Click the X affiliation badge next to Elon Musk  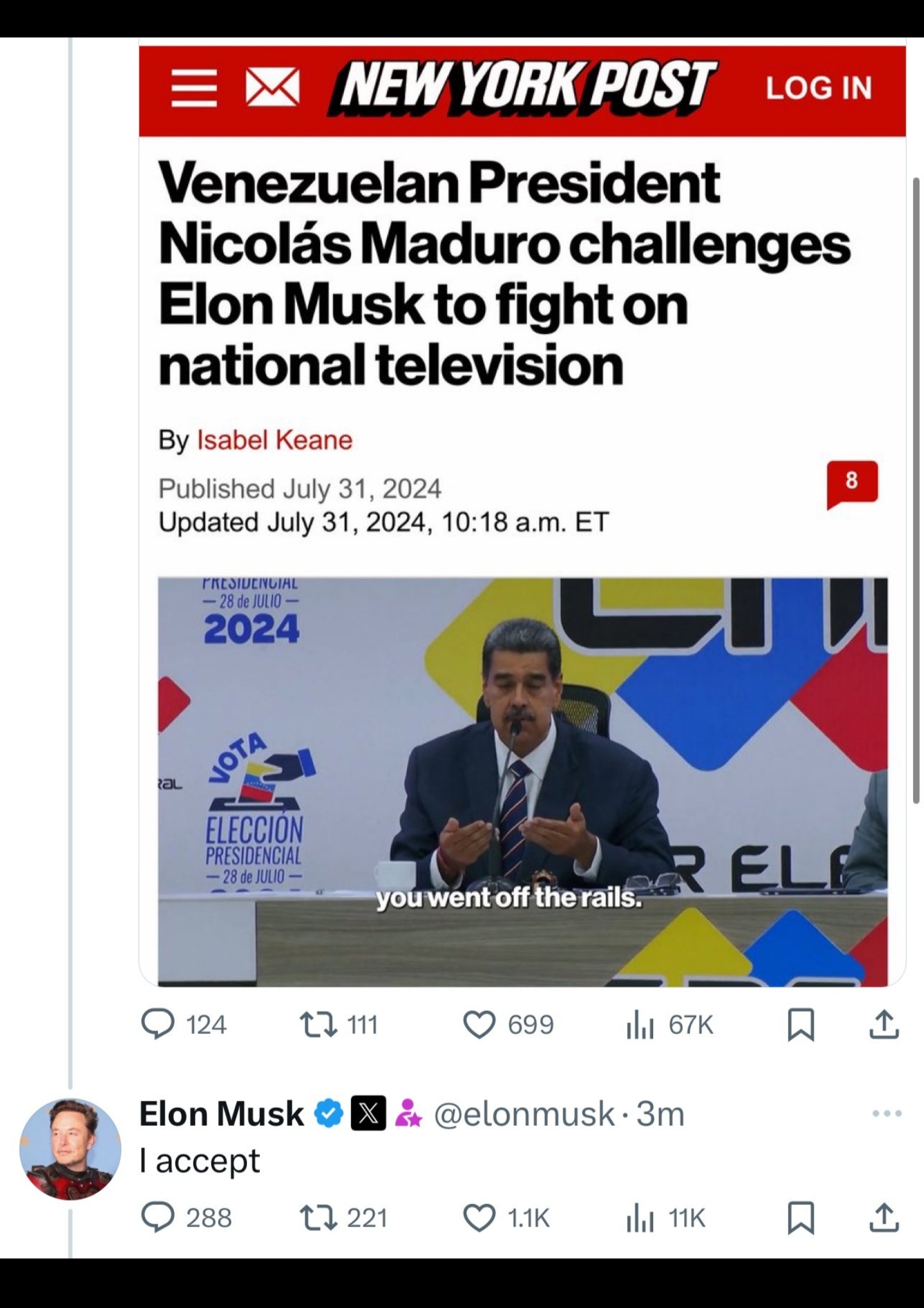tap(368, 1114)
